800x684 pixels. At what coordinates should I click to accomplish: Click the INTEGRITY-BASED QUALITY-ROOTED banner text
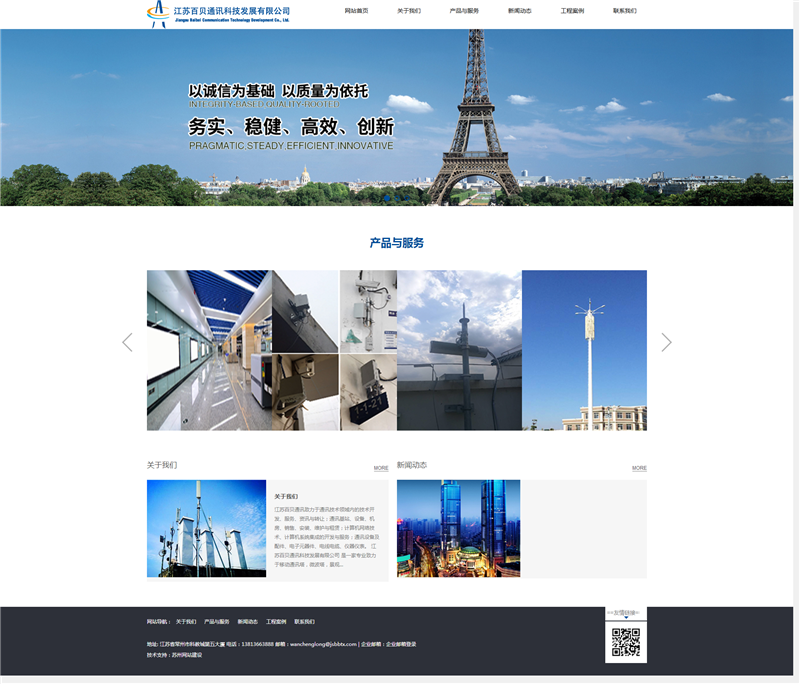point(264,104)
